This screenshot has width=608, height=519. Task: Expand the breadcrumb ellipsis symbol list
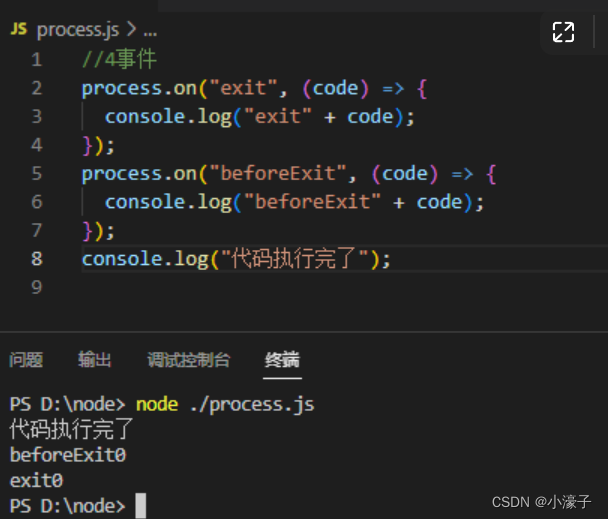click(x=150, y=31)
